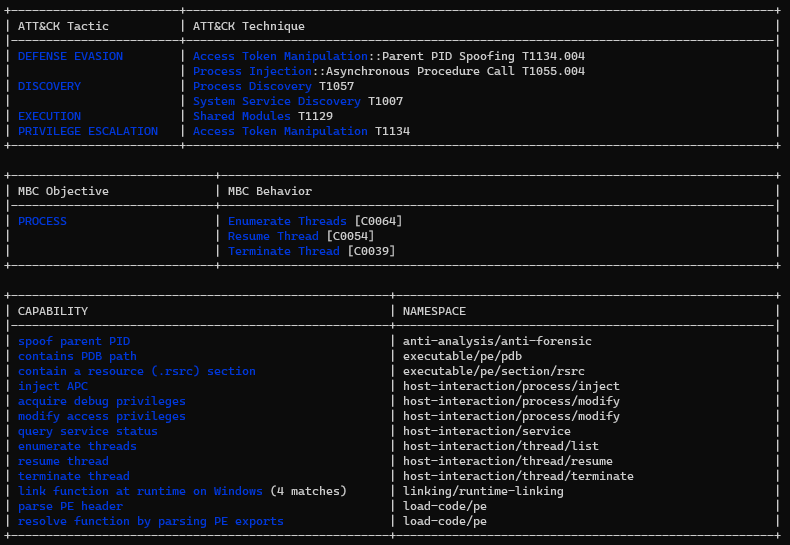
Task: Click the spoof parent PID capability
Action: tap(74, 341)
